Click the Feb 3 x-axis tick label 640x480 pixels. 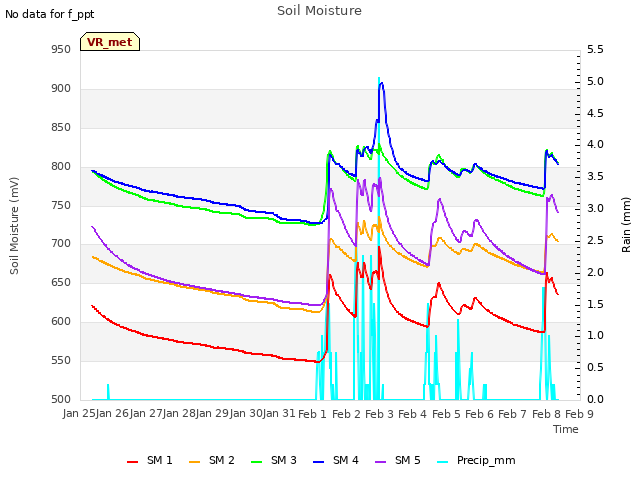tap(379, 414)
